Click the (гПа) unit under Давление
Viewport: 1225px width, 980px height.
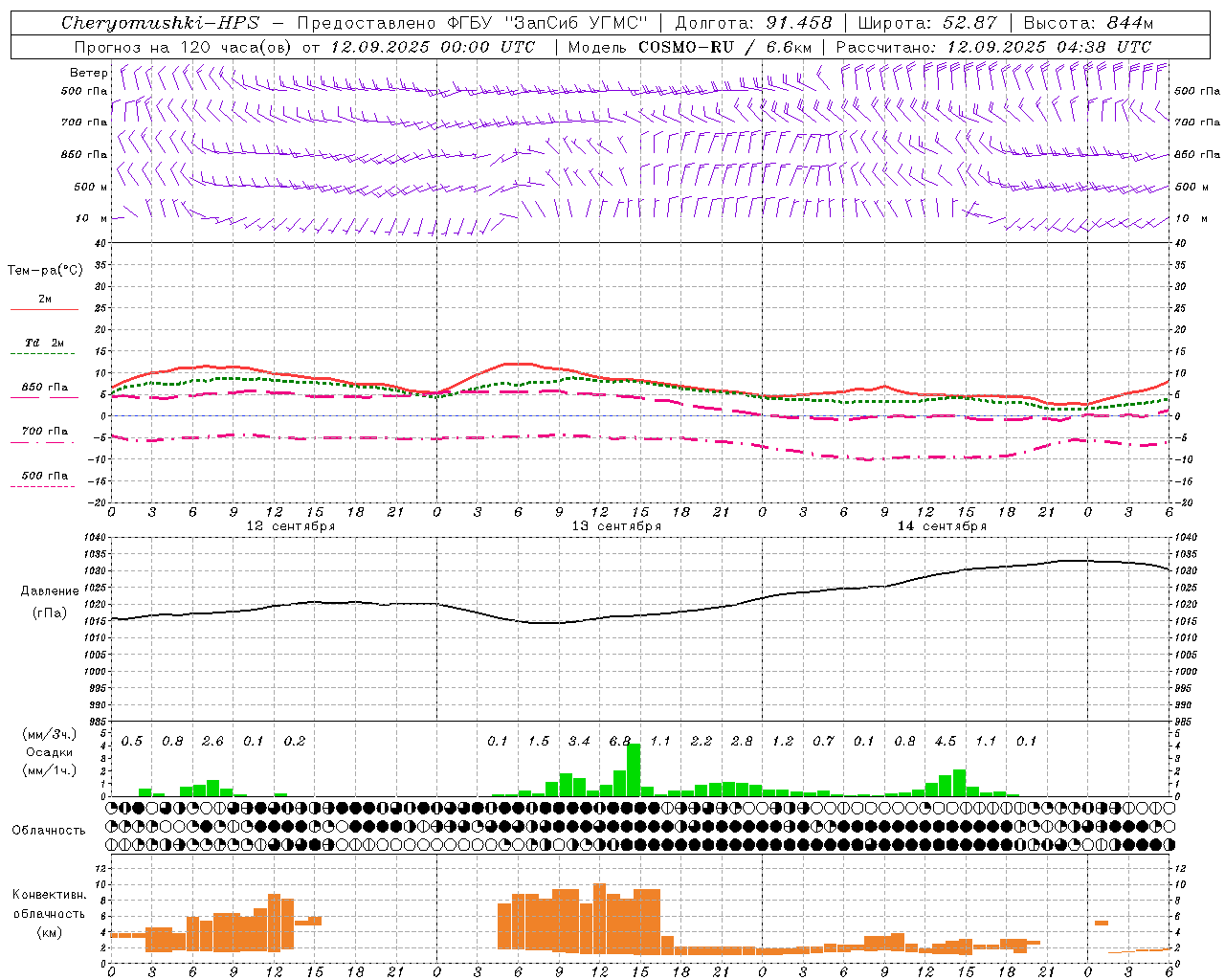click(x=50, y=613)
